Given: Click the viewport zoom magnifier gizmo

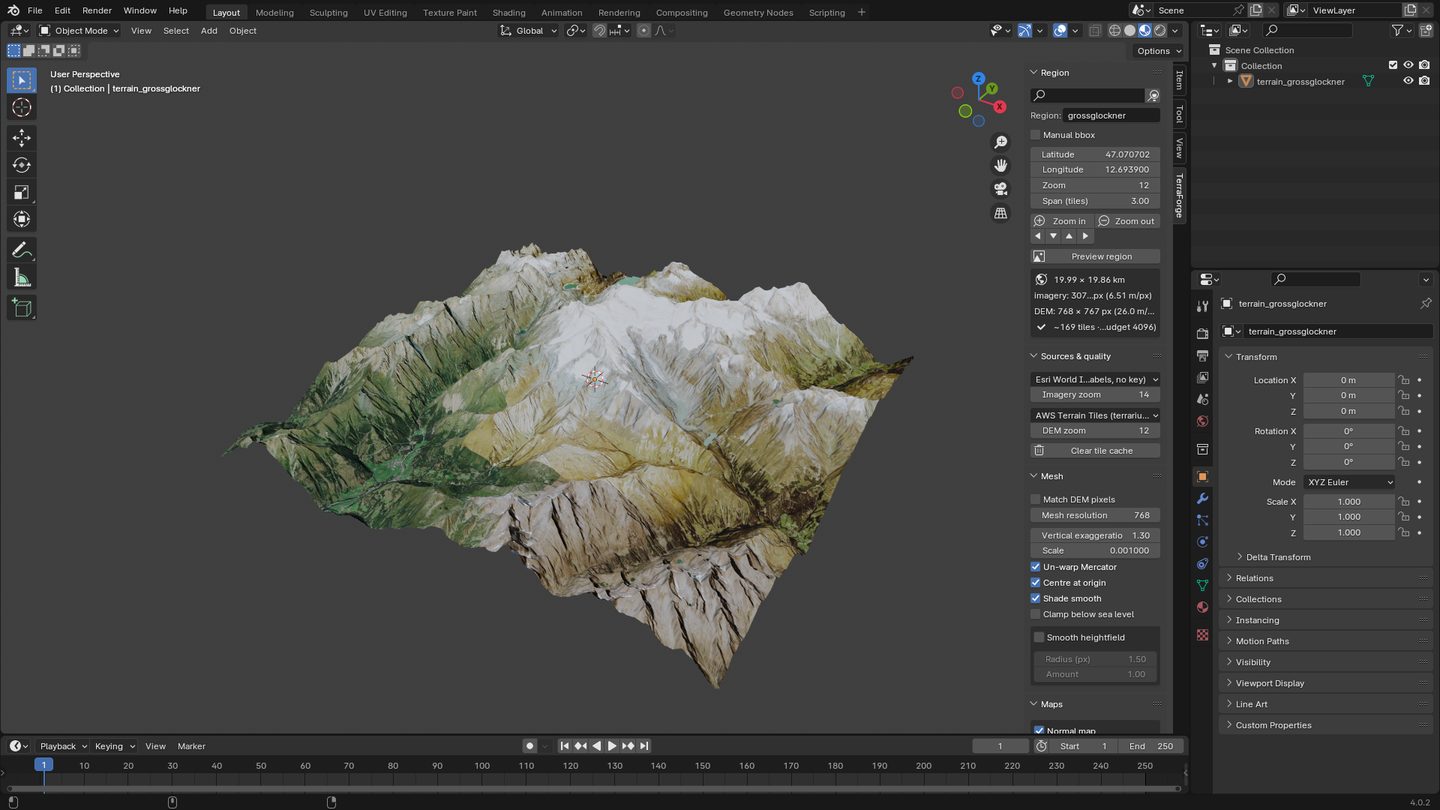Looking at the screenshot, I should pyautogui.click(x=1001, y=142).
